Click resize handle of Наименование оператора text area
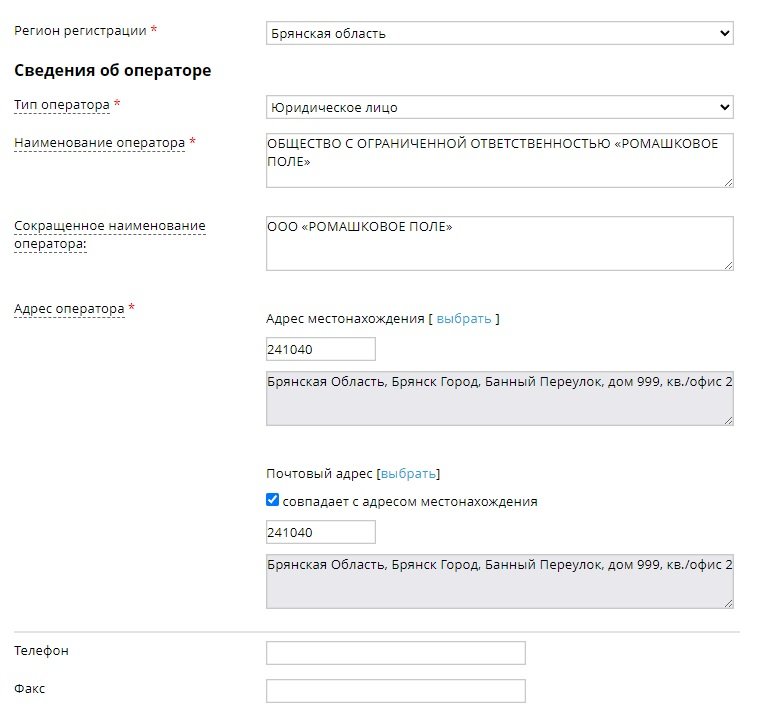This screenshot has height=714, width=758. (728, 182)
